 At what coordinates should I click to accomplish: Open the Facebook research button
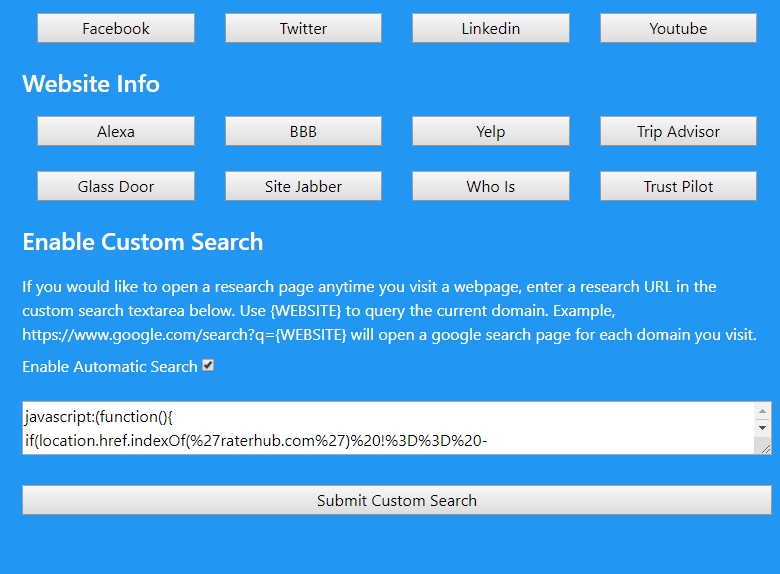point(116,28)
